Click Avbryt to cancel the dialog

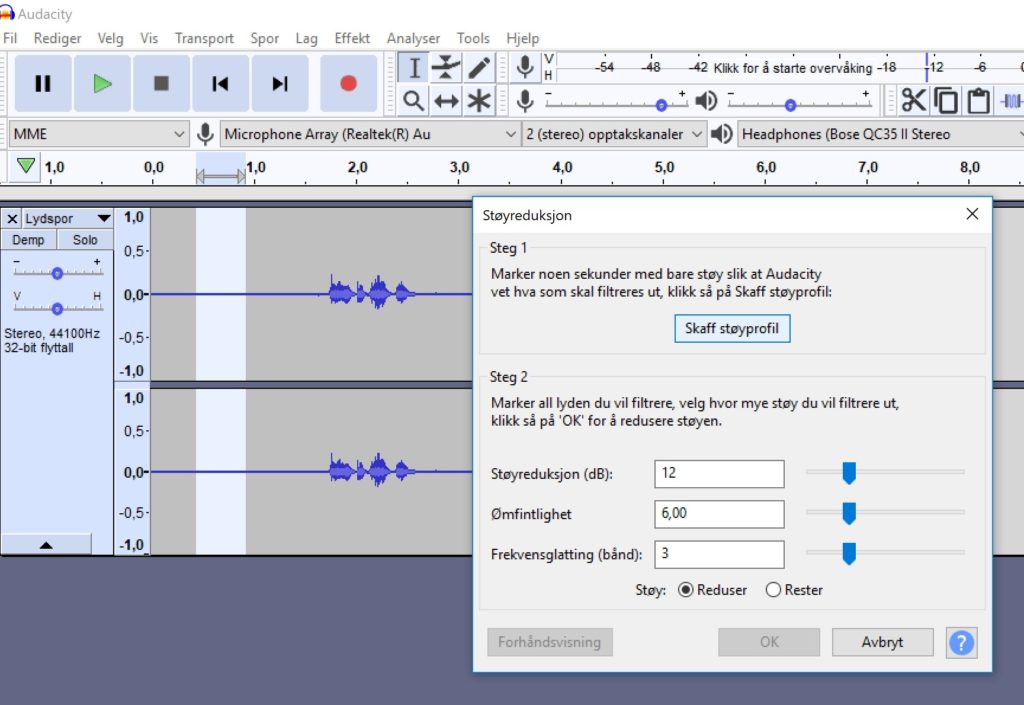[x=882, y=642]
